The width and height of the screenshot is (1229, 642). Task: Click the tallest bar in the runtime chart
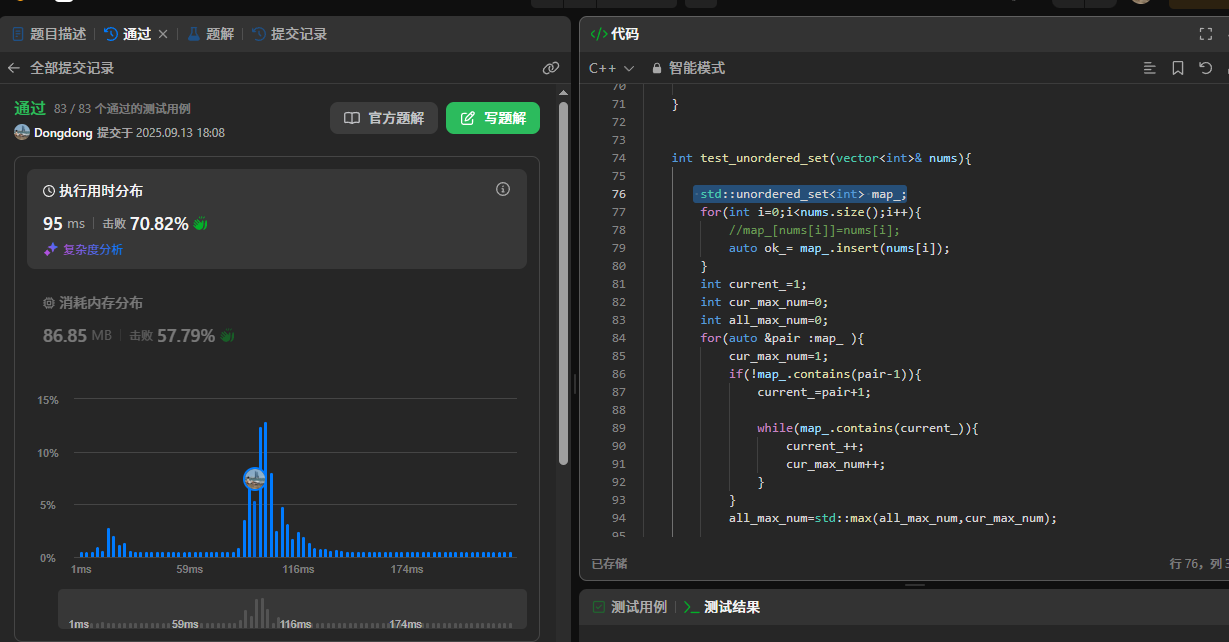[265, 490]
